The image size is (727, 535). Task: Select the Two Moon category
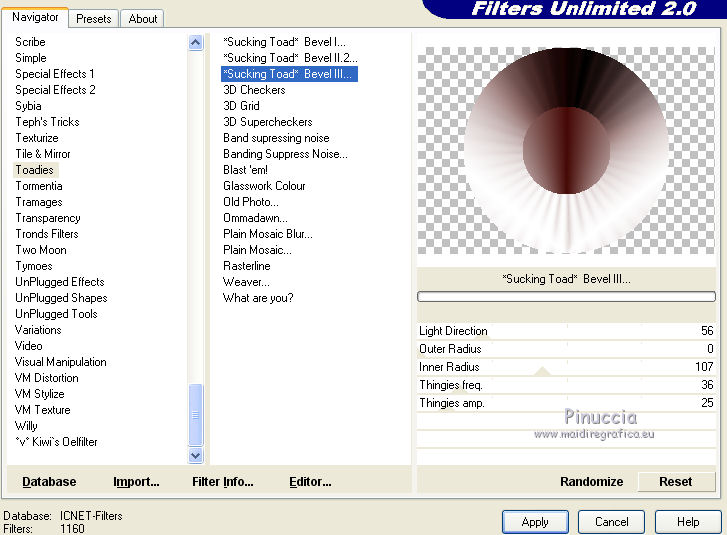[41, 250]
